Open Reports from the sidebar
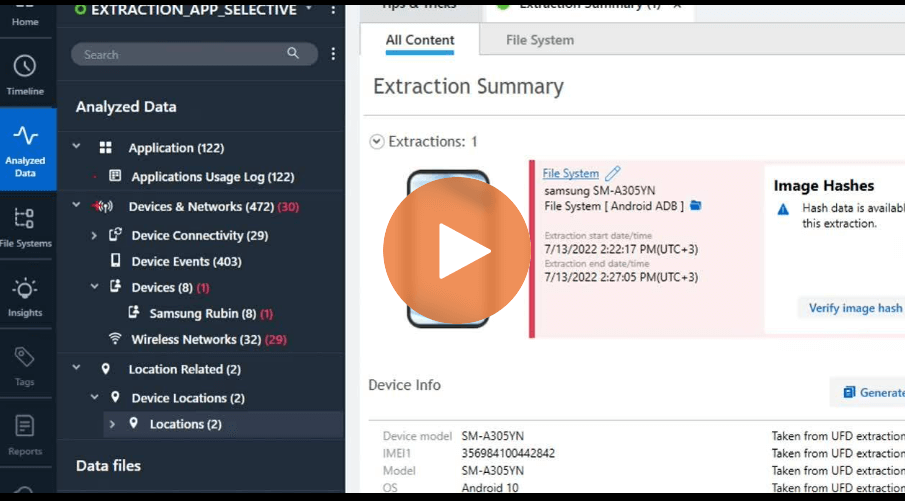The width and height of the screenshot is (905, 501). pos(25,436)
